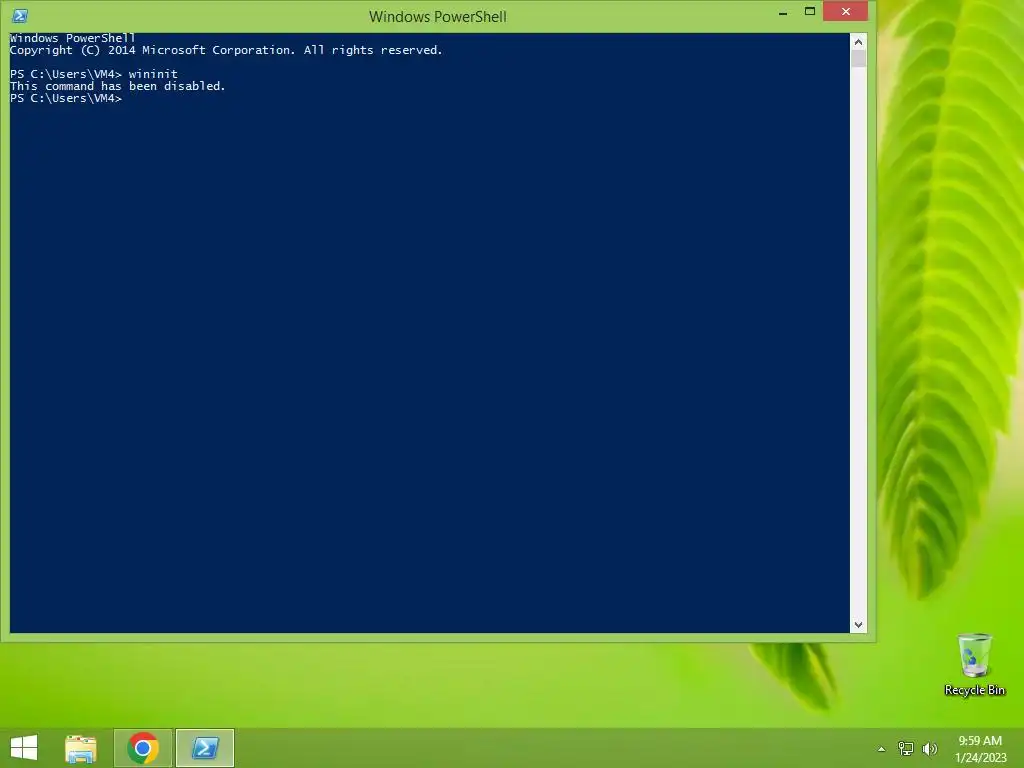Maximize the Windows PowerShell window

pos(810,12)
